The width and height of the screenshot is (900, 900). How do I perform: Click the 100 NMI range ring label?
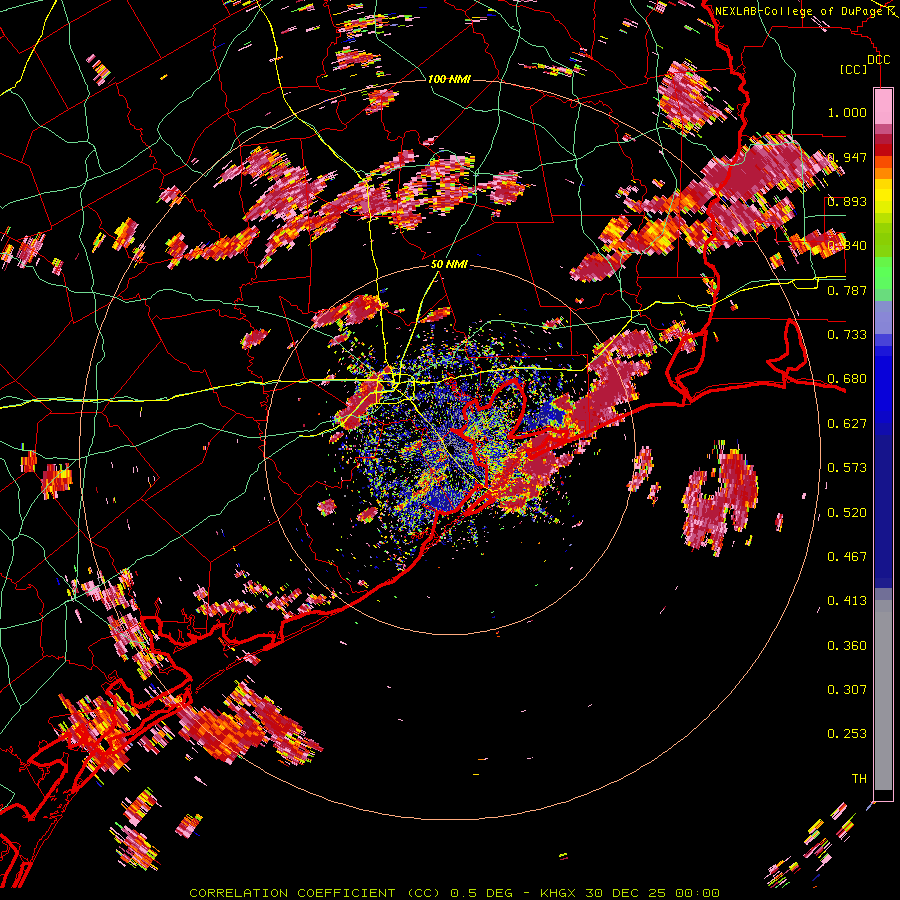pyautogui.click(x=449, y=79)
